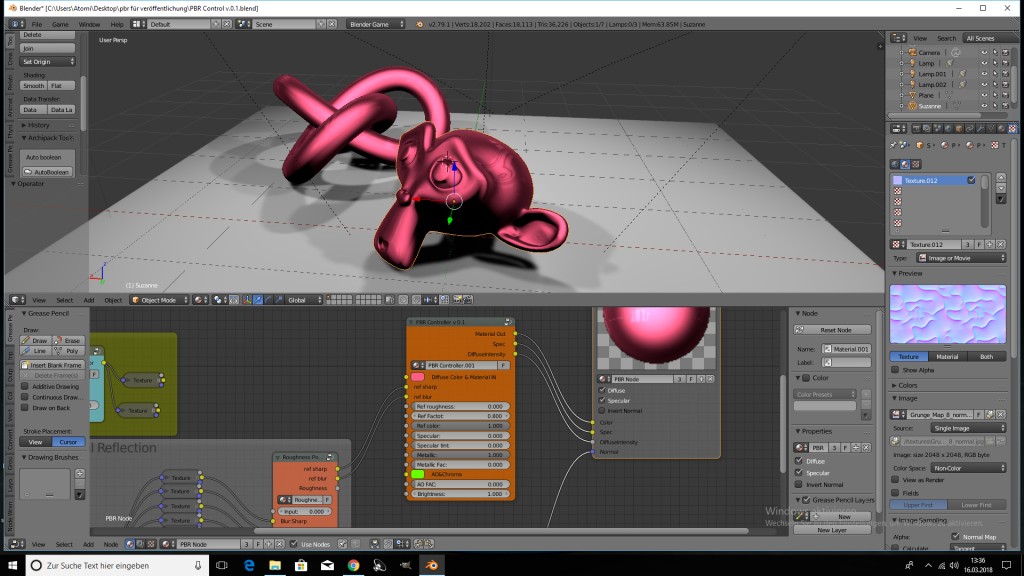Image resolution: width=1024 pixels, height=576 pixels.
Task: Click the Suzanne monkey icon in outliner
Action: [x=913, y=105]
